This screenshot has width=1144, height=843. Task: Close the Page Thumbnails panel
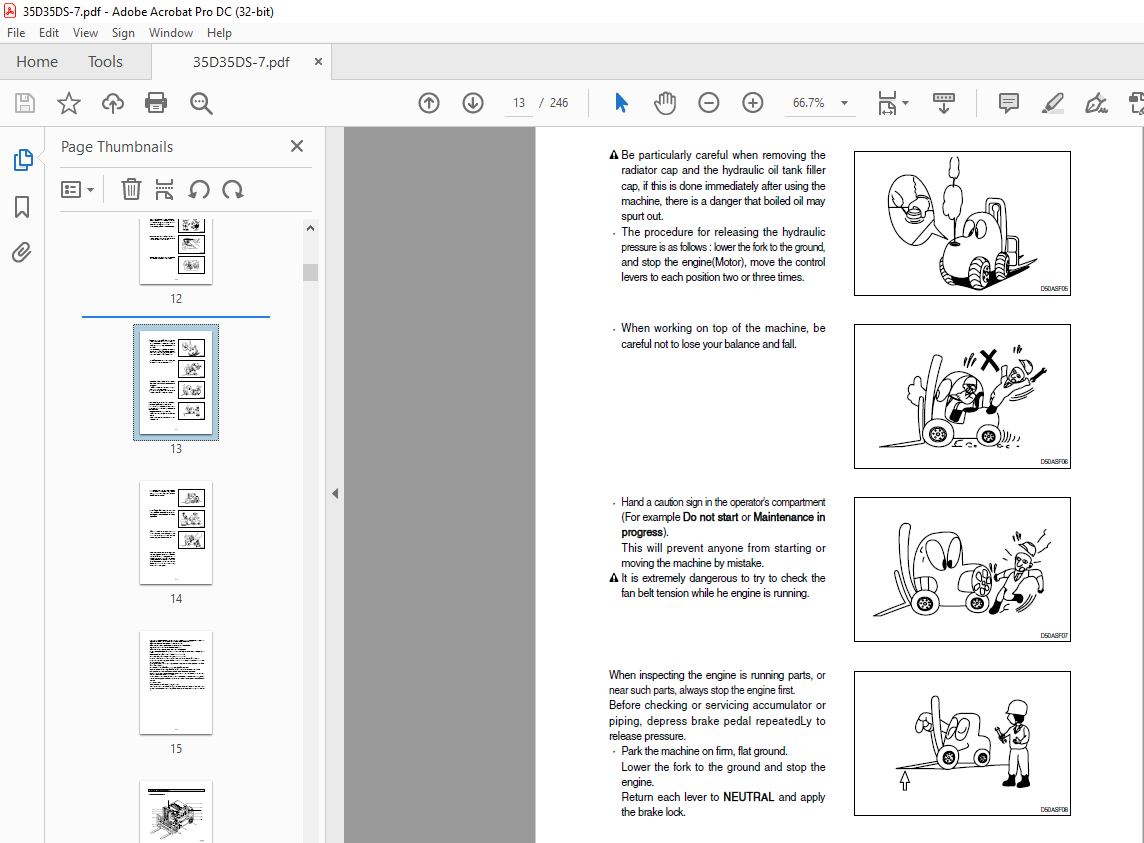tap(297, 146)
